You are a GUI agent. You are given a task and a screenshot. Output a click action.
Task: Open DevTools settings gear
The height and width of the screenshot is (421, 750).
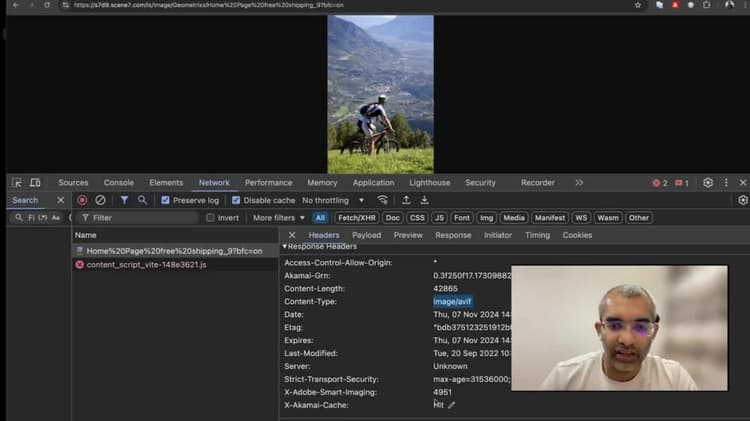(x=708, y=183)
